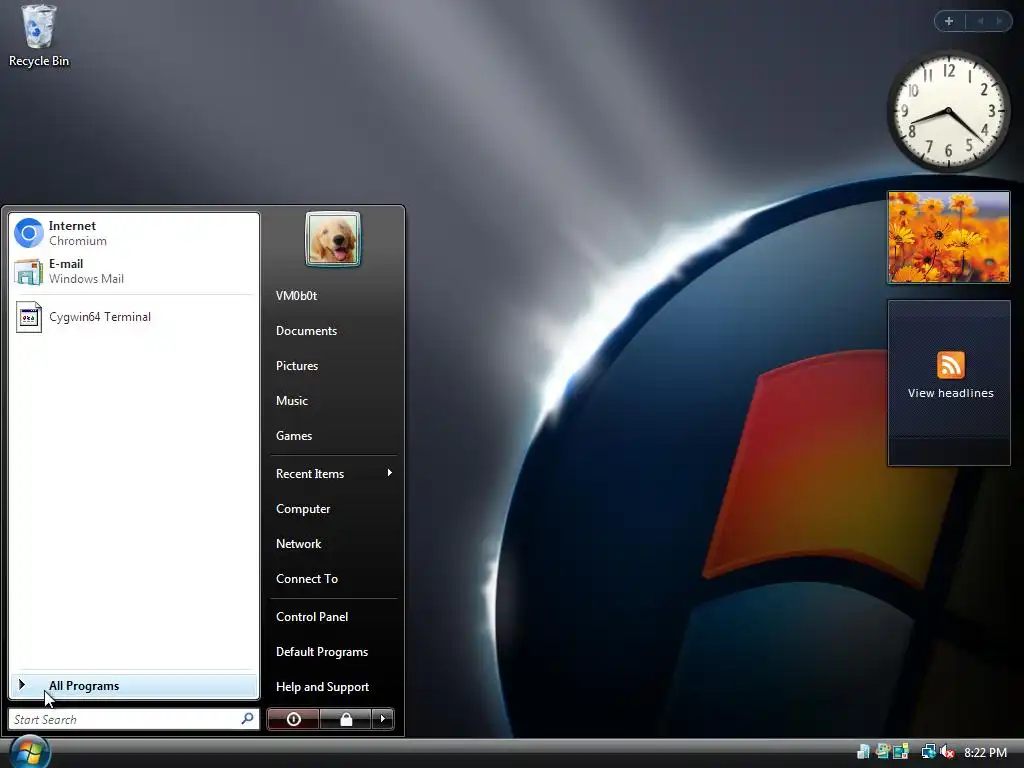Expand the All Programs list
Image resolution: width=1024 pixels, height=768 pixels.
[x=134, y=686]
